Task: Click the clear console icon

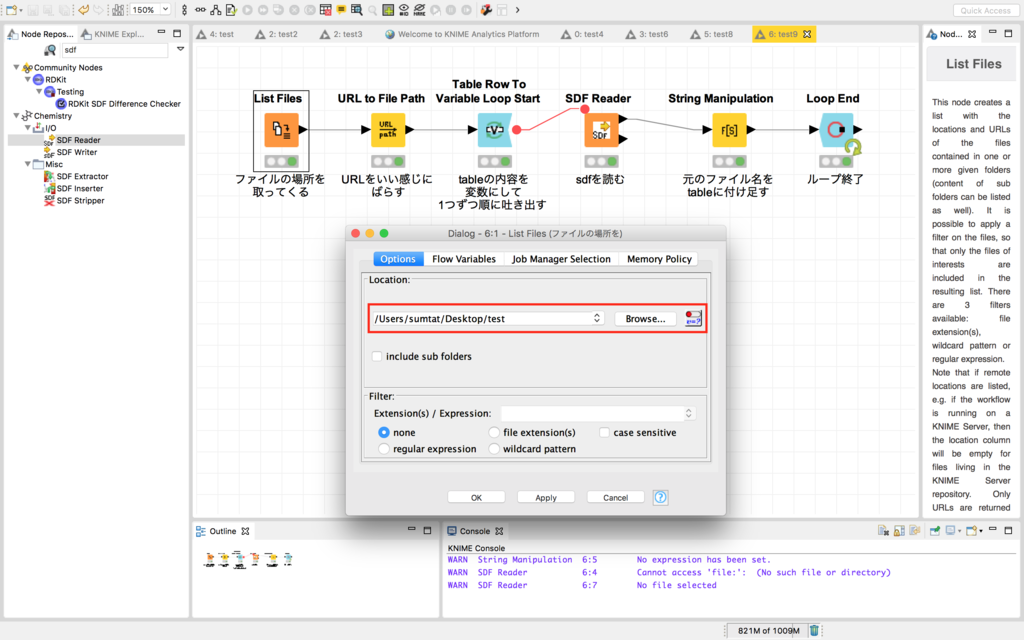Action: (883, 531)
